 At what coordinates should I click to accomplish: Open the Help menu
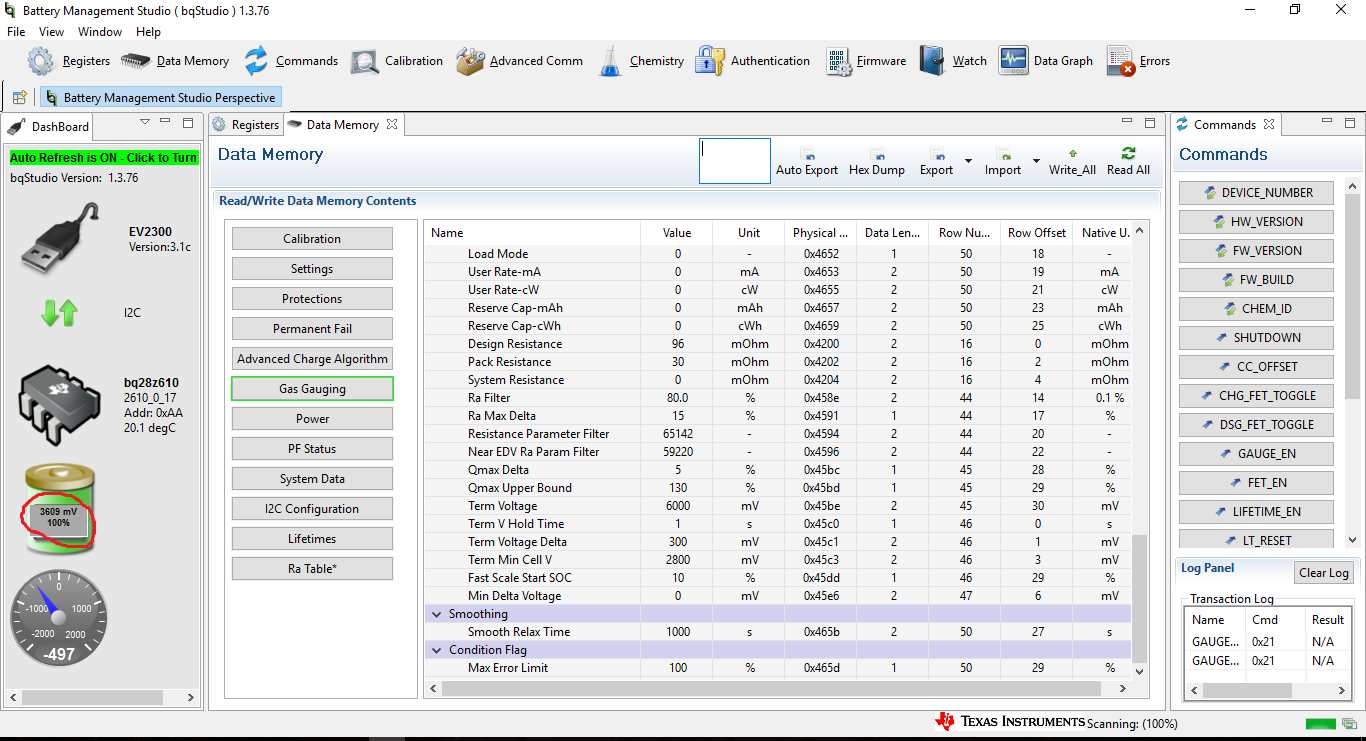click(x=148, y=32)
